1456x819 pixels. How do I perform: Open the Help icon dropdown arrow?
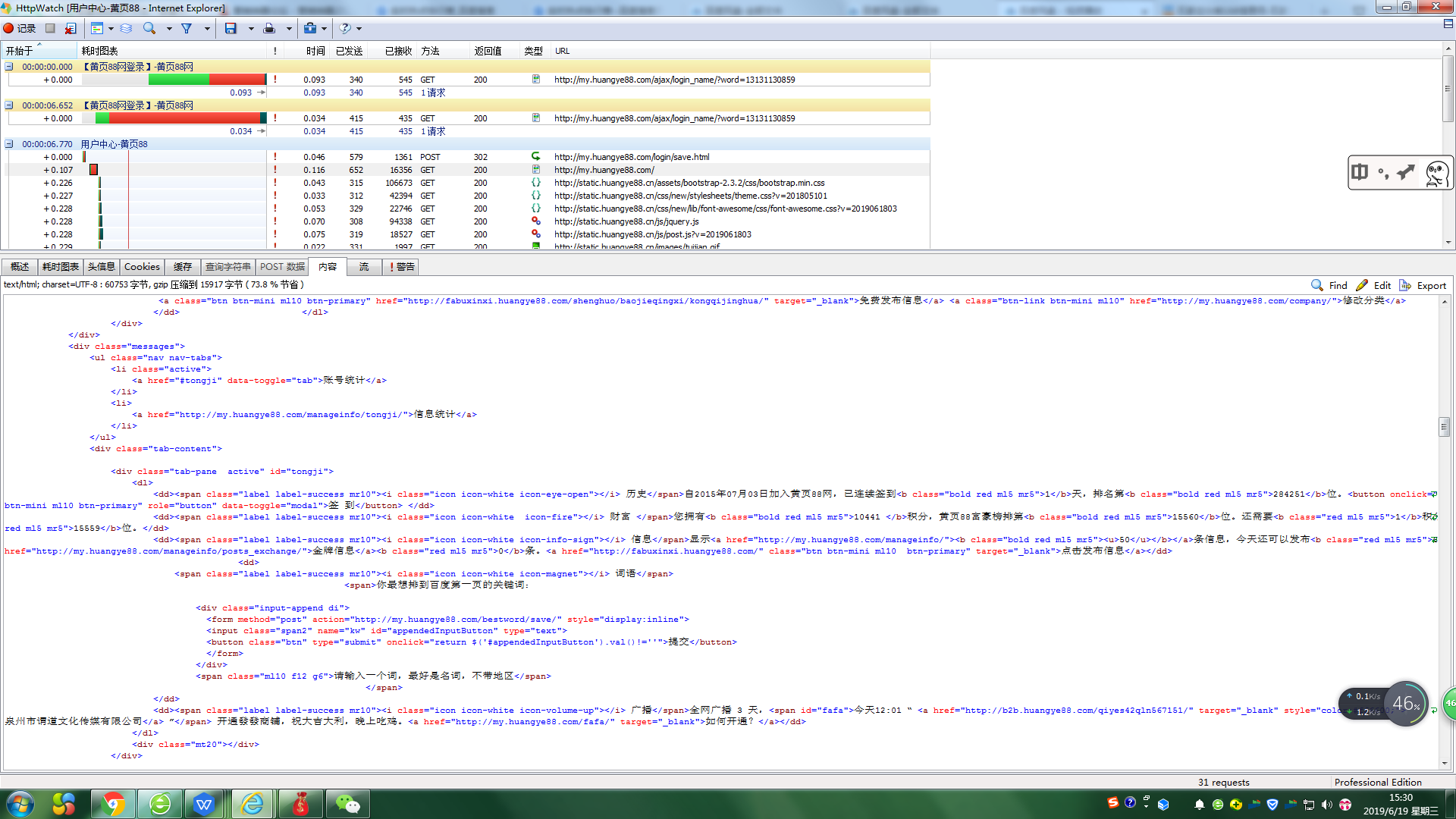click(359, 28)
